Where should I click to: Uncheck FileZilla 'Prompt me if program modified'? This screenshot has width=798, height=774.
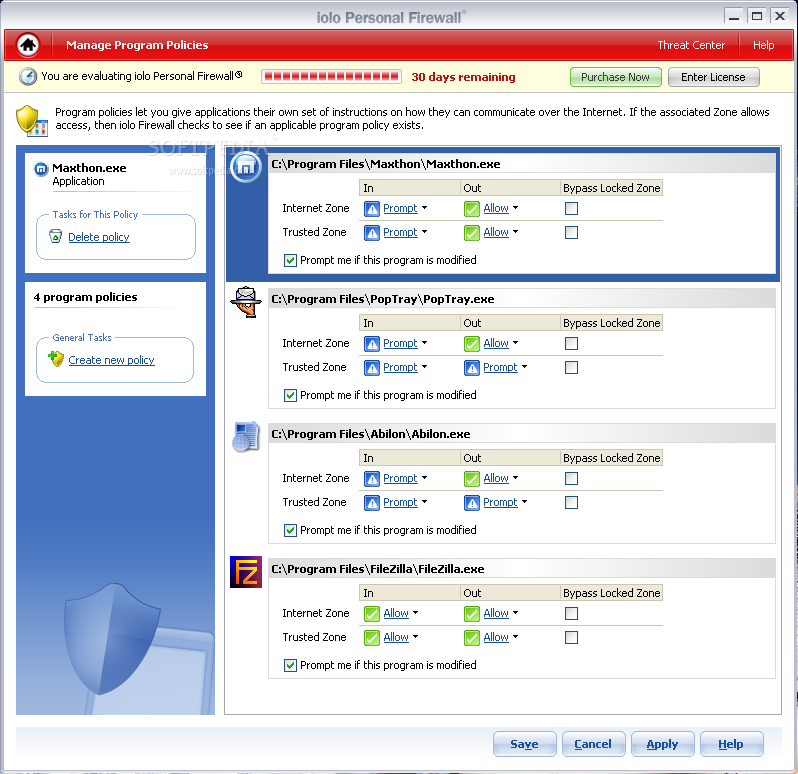coord(290,665)
